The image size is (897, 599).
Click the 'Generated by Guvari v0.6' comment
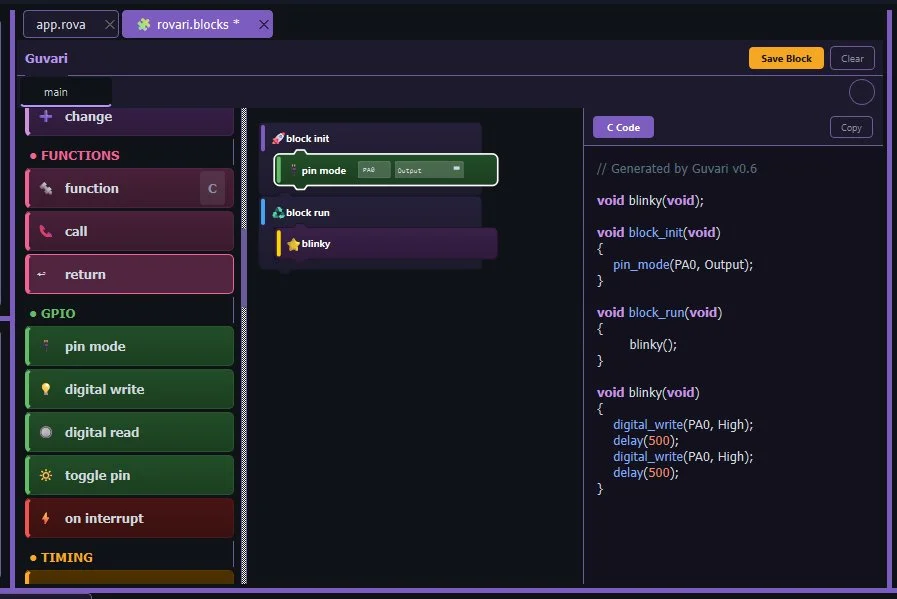pyautogui.click(x=677, y=169)
